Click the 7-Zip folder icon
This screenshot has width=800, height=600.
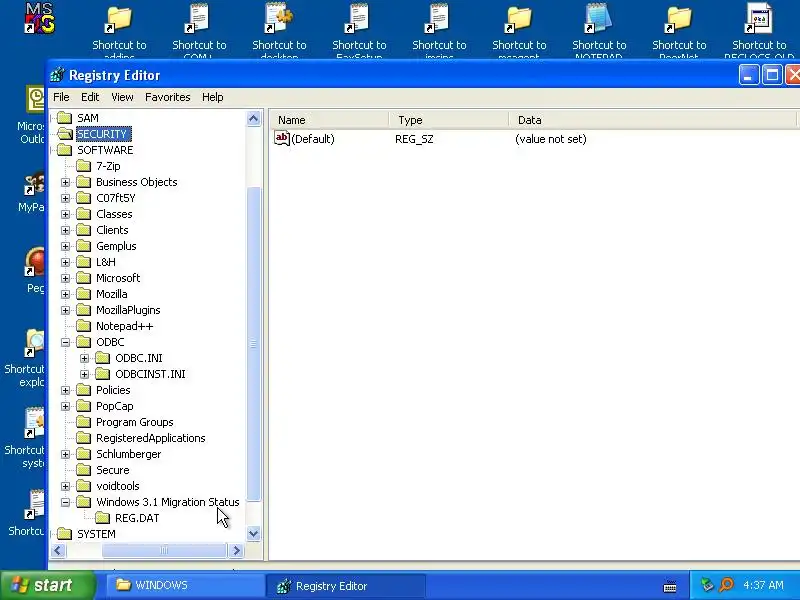point(84,166)
